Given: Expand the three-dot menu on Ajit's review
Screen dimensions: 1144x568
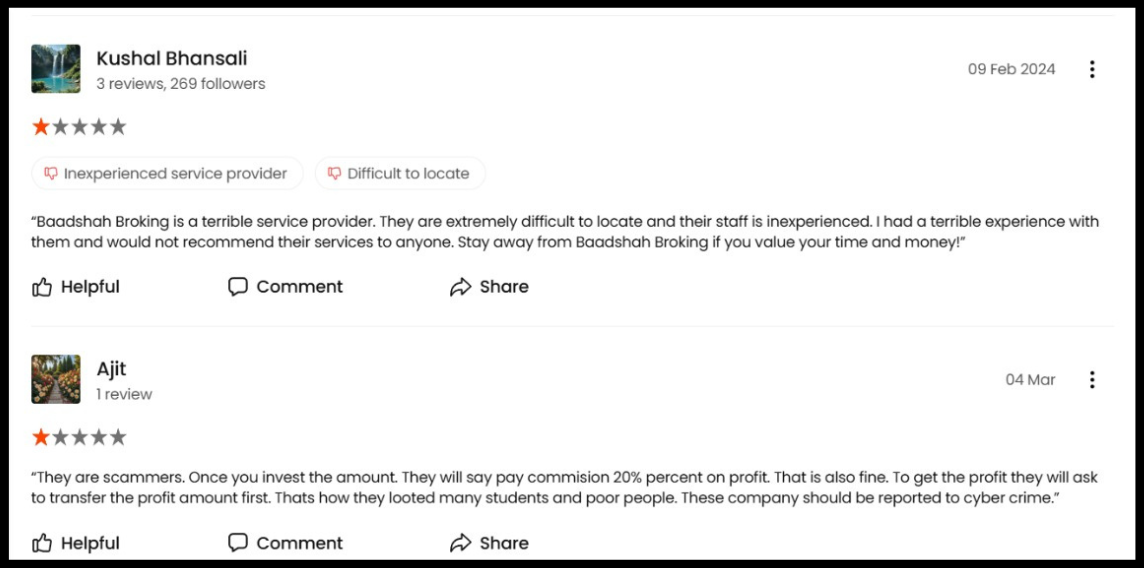Looking at the screenshot, I should coord(1092,379).
